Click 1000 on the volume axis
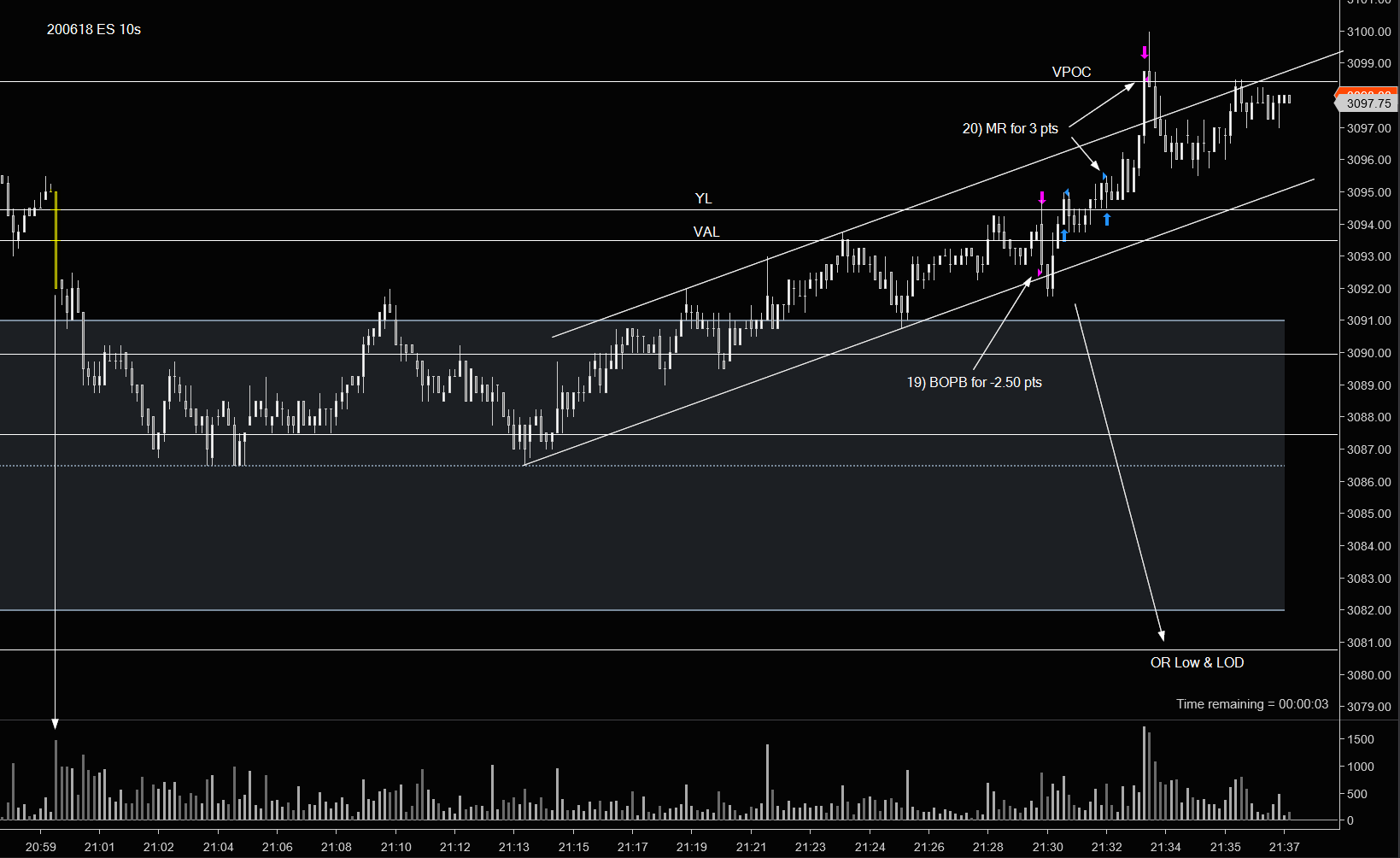This screenshot has height=858, width=1400. click(1361, 767)
